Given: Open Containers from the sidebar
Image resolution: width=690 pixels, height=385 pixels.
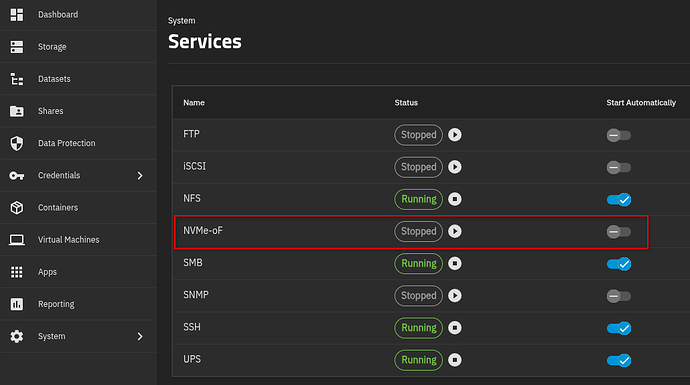Looking at the screenshot, I should point(78,207).
